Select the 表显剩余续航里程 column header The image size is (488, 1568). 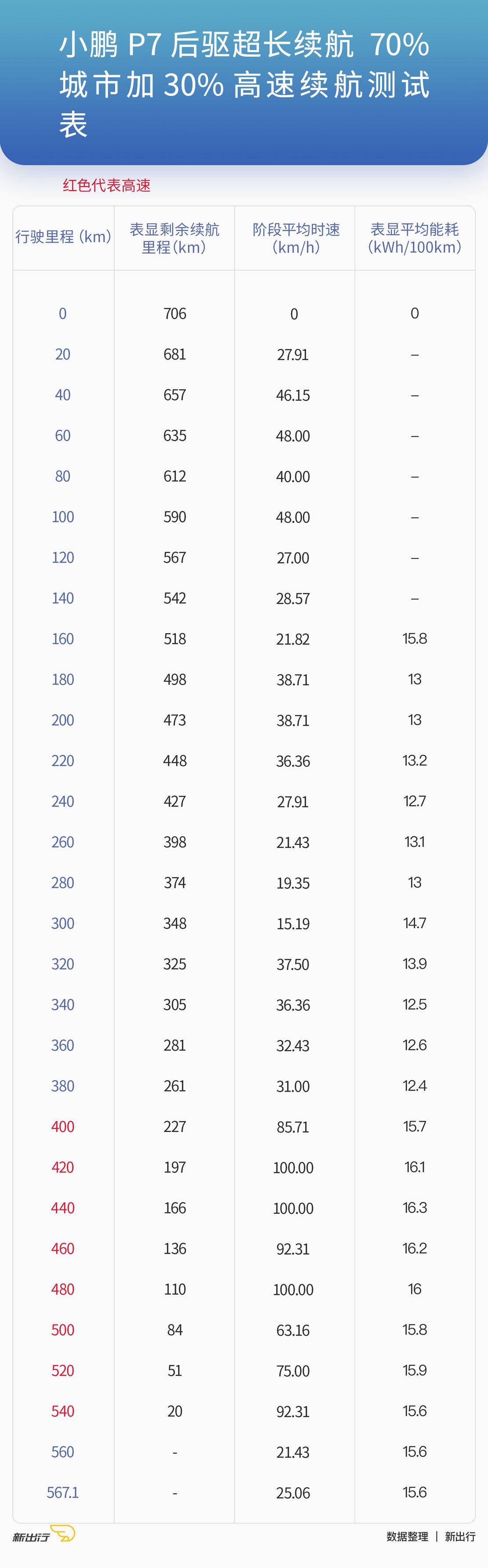pyautogui.click(x=174, y=238)
